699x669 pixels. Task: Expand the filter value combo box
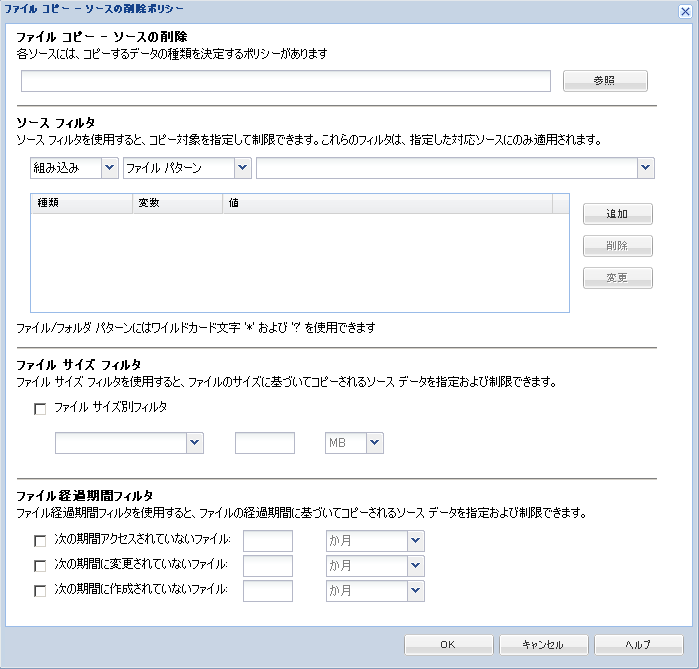pos(646,168)
